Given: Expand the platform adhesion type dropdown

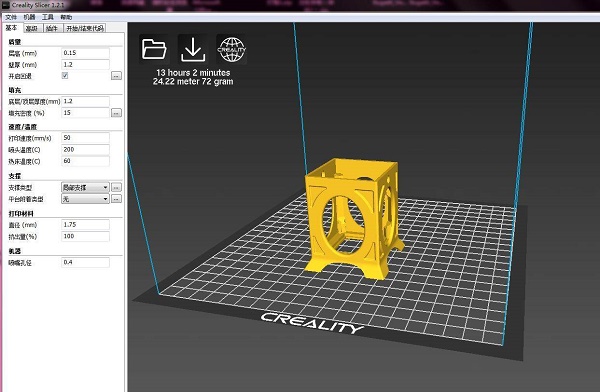Looking at the screenshot, I should coord(85,199).
